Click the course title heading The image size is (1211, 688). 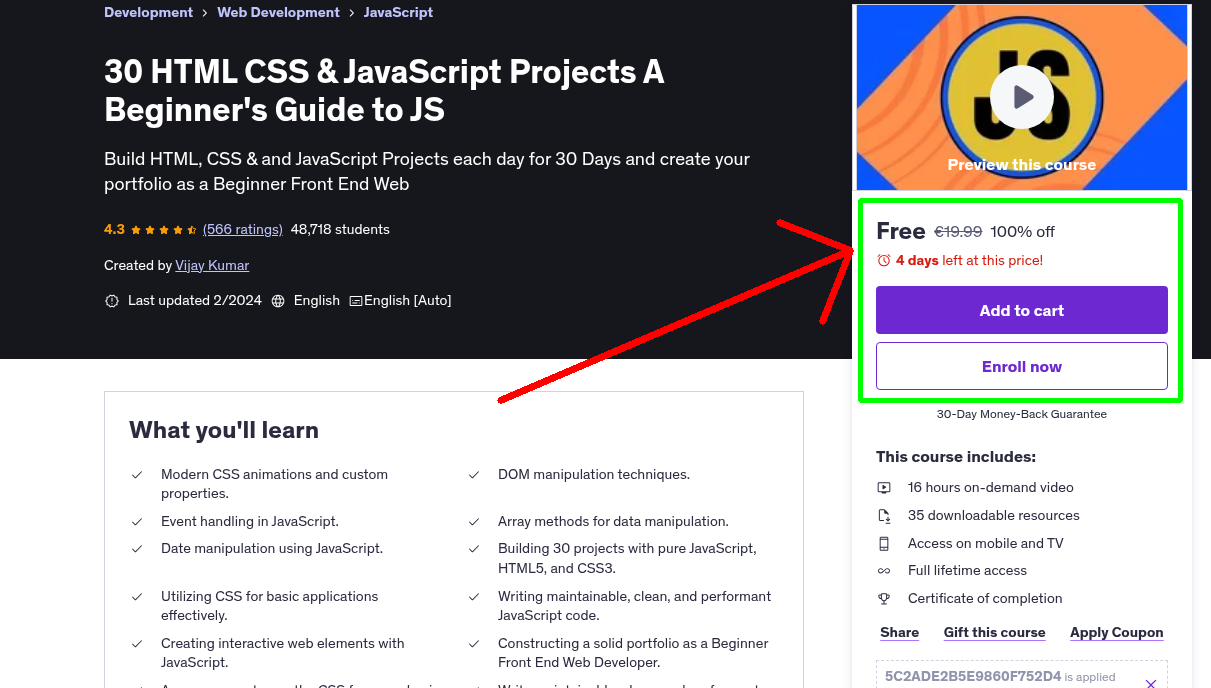[x=384, y=90]
